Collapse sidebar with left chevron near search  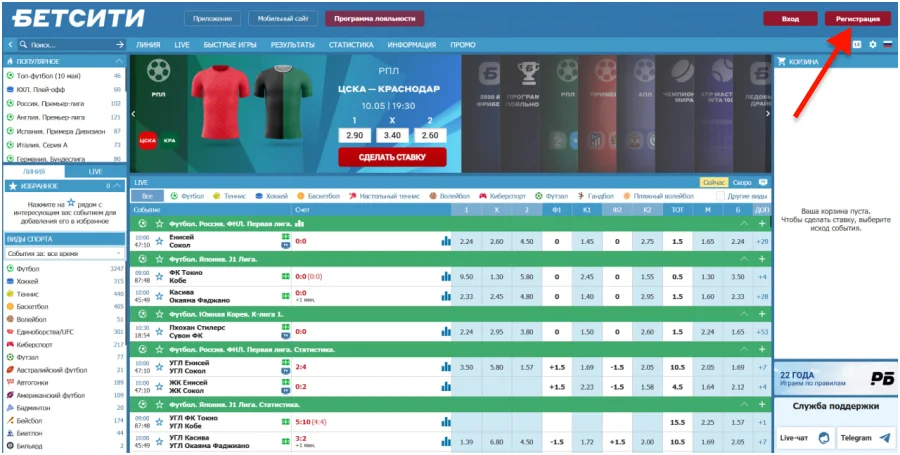pos(10,44)
